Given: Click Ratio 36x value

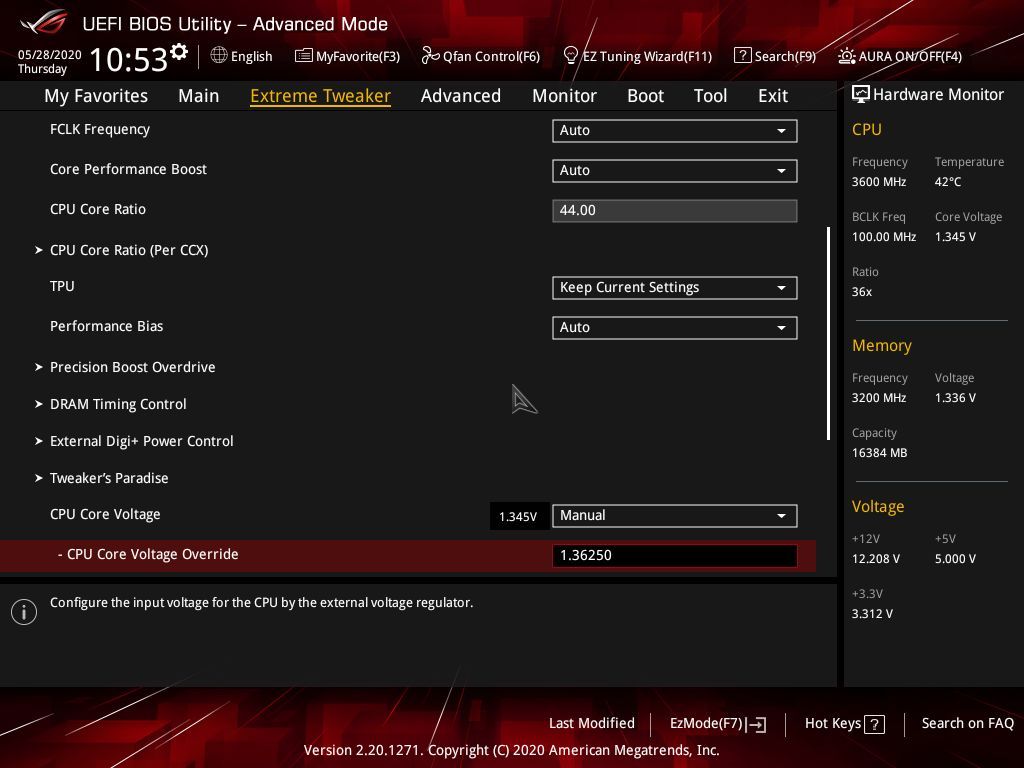Looking at the screenshot, I should (x=862, y=292).
